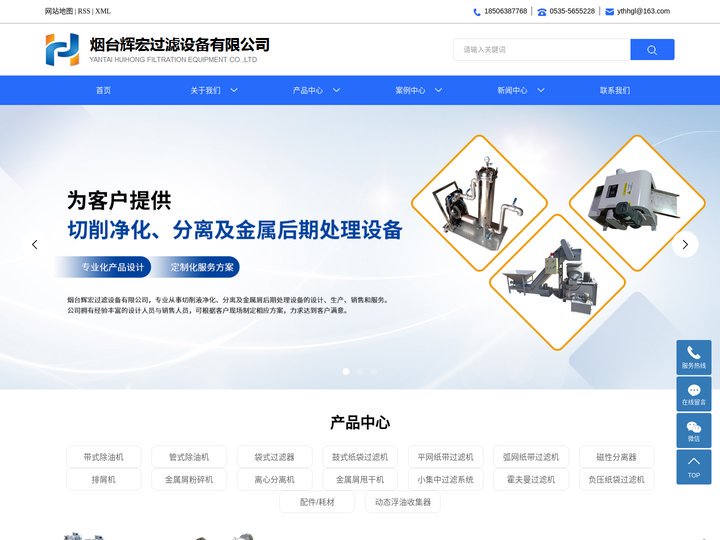The image size is (720, 540).
Task: Expand the 新闻中心 menu chevron
Action: pyautogui.click(x=541, y=90)
